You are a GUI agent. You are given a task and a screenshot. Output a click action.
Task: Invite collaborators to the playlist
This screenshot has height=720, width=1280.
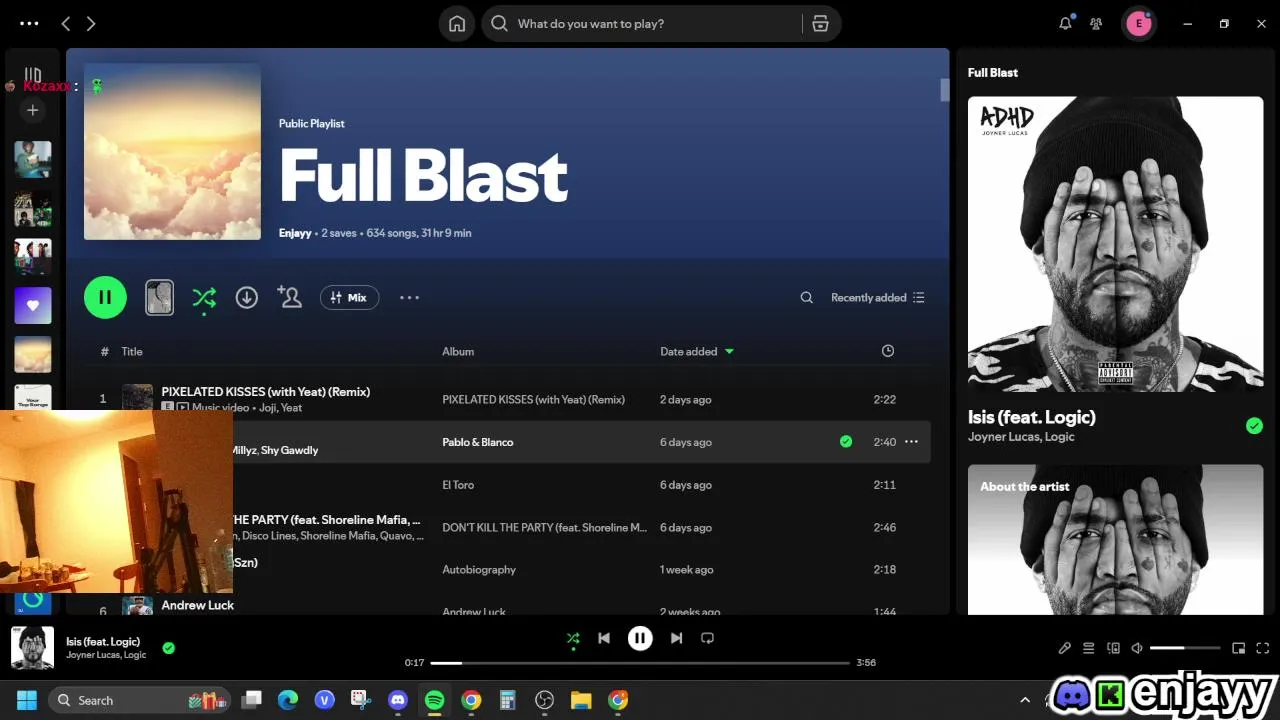click(x=290, y=297)
